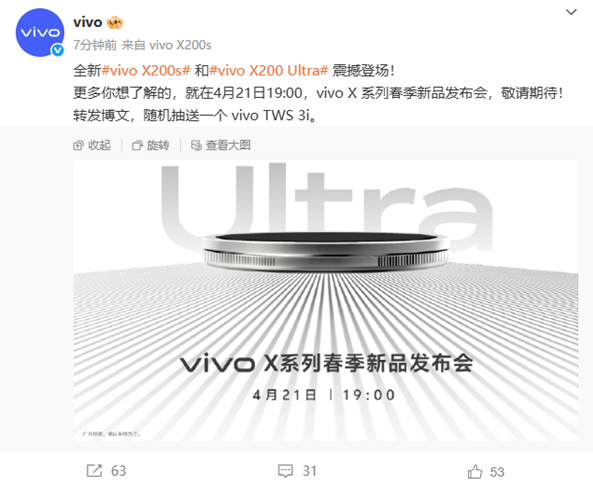Open the #vivo X200 Ultra# hashtag
Screen dimensions: 593x483
pyautogui.click(x=269, y=70)
